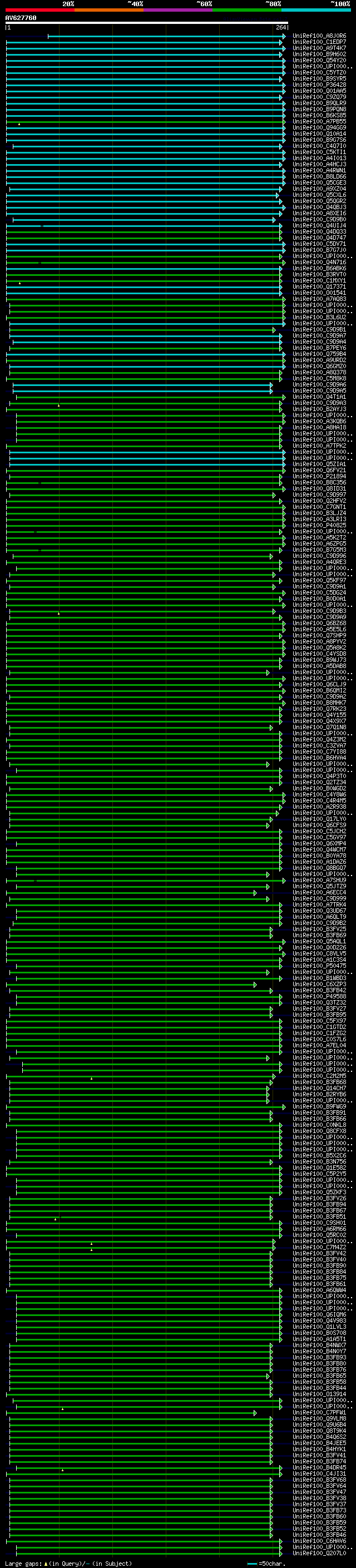The image size is (356, 1568).
Task: Open hit UniRef100_C5YTZ0
Action: 319,72
